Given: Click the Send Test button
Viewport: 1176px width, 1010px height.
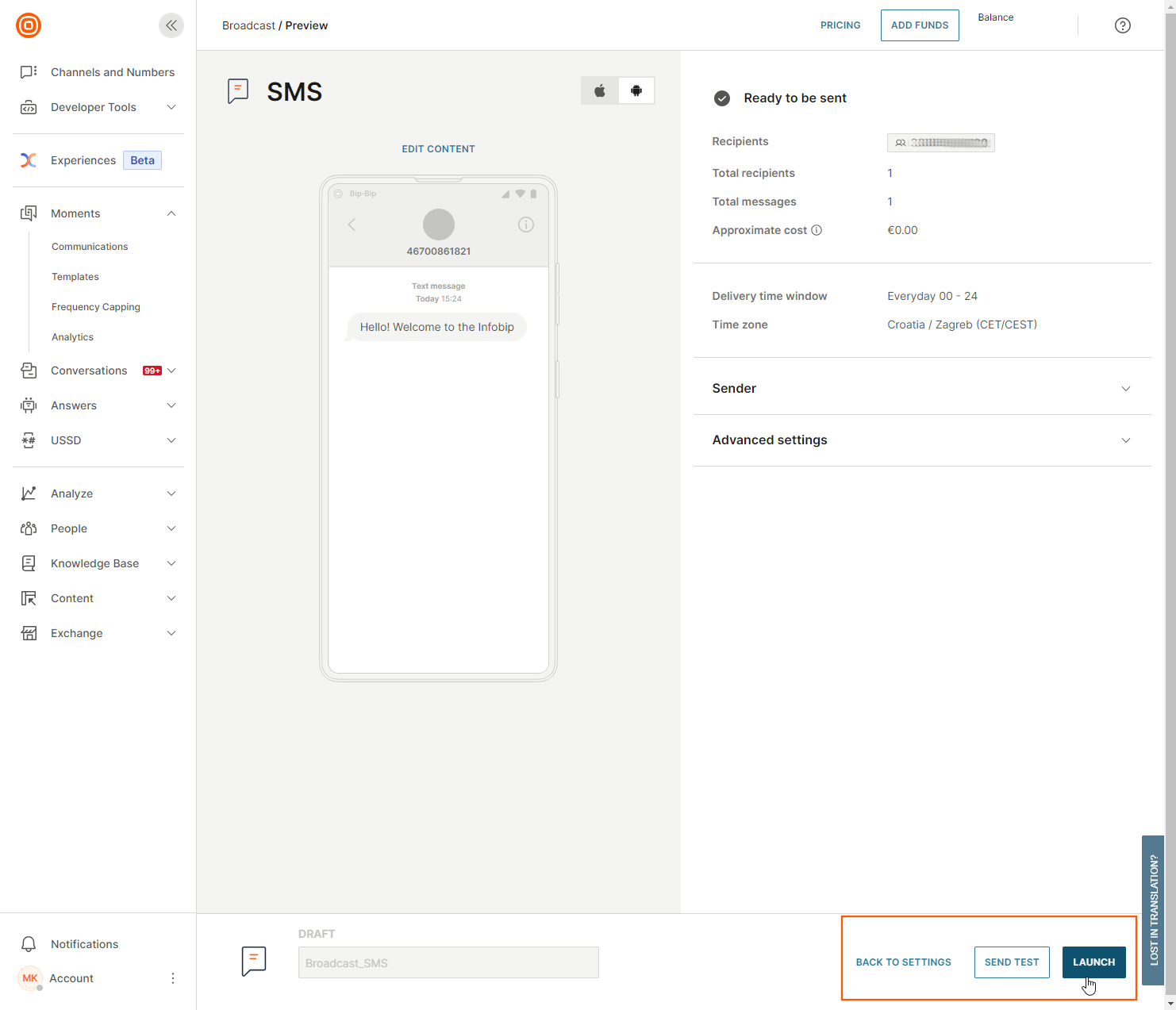Looking at the screenshot, I should tap(1011, 962).
